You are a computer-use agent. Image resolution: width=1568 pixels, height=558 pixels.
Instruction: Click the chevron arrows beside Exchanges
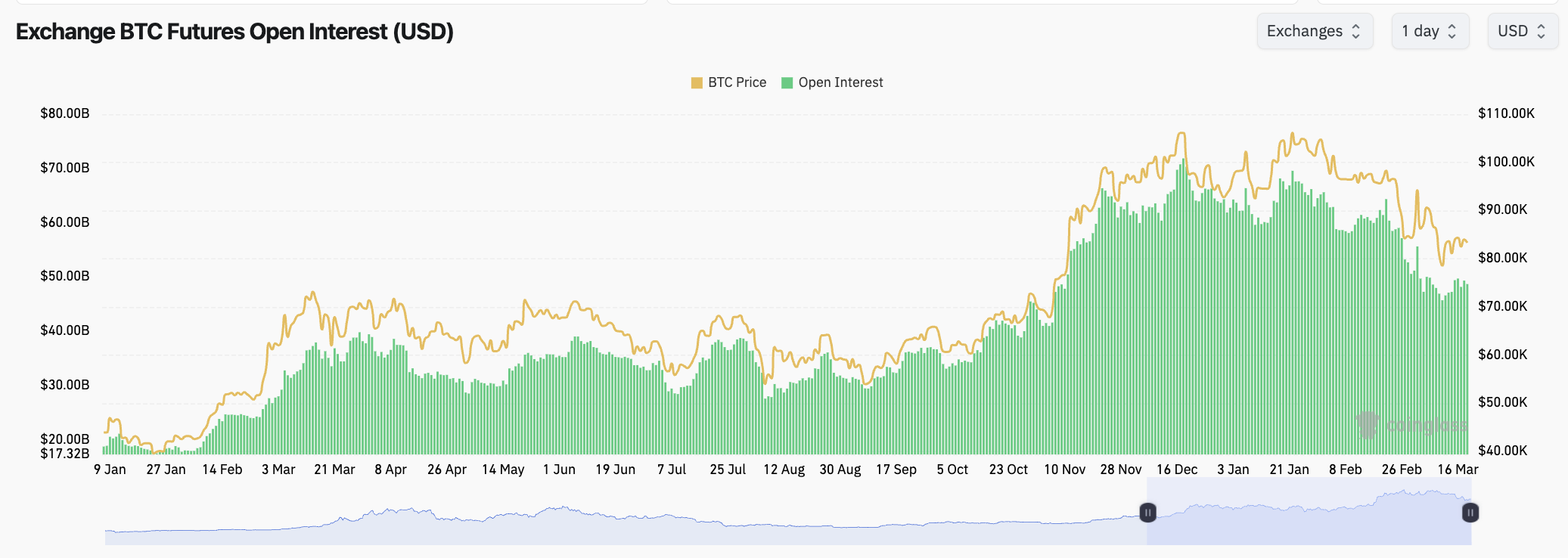(x=1356, y=31)
